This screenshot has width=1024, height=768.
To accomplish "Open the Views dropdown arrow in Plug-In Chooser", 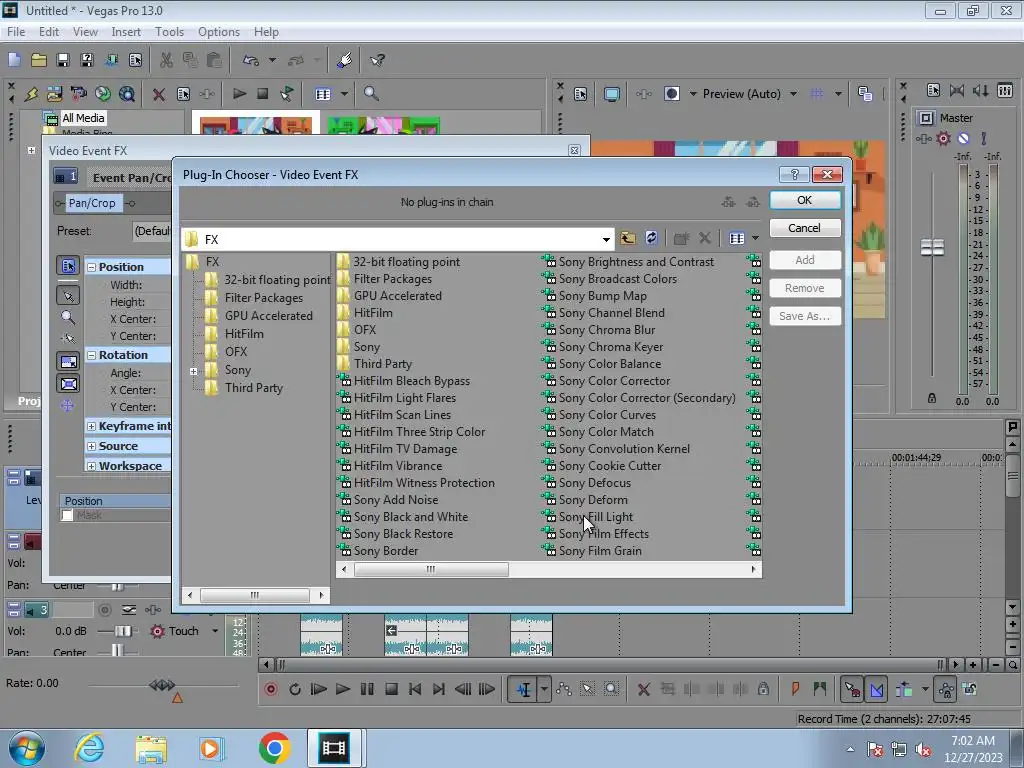I will click(x=756, y=238).
